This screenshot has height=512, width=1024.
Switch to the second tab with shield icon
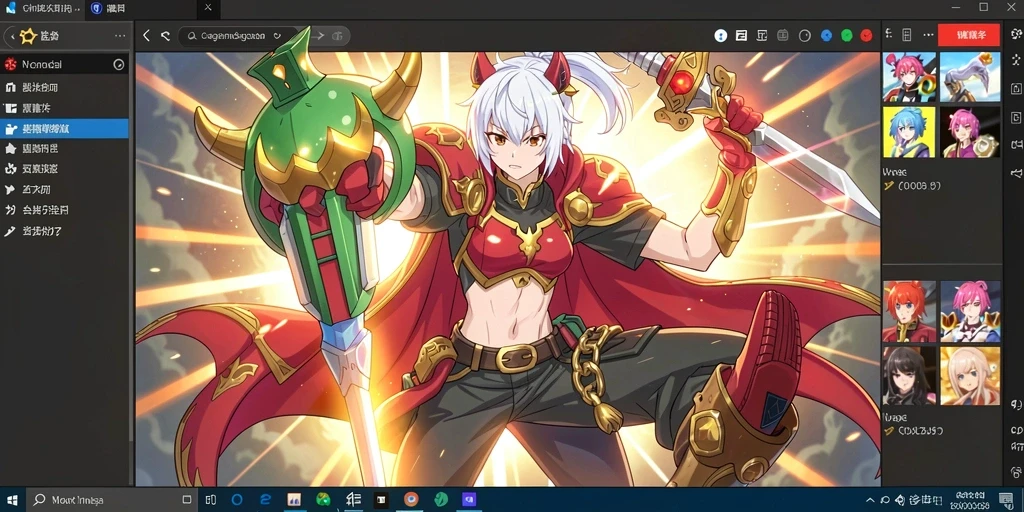coord(108,8)
